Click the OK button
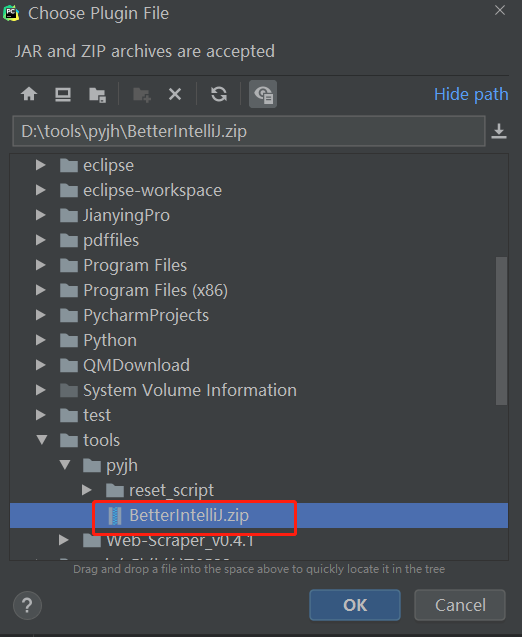522x637 pixels. coord(355,605)
